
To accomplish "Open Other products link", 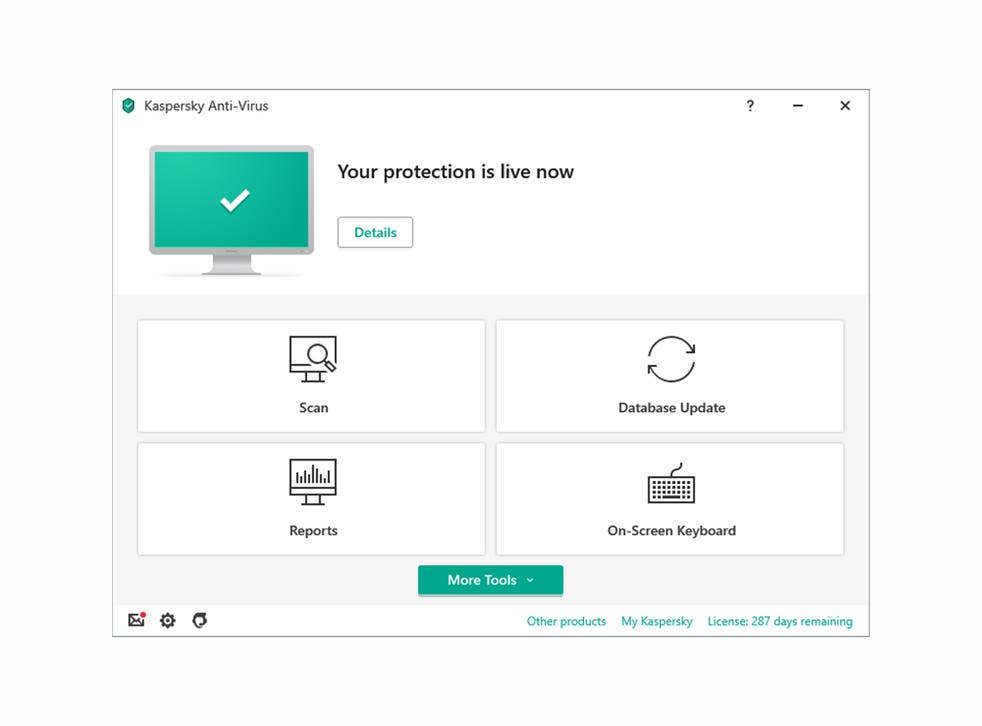I will pos(566,621).
